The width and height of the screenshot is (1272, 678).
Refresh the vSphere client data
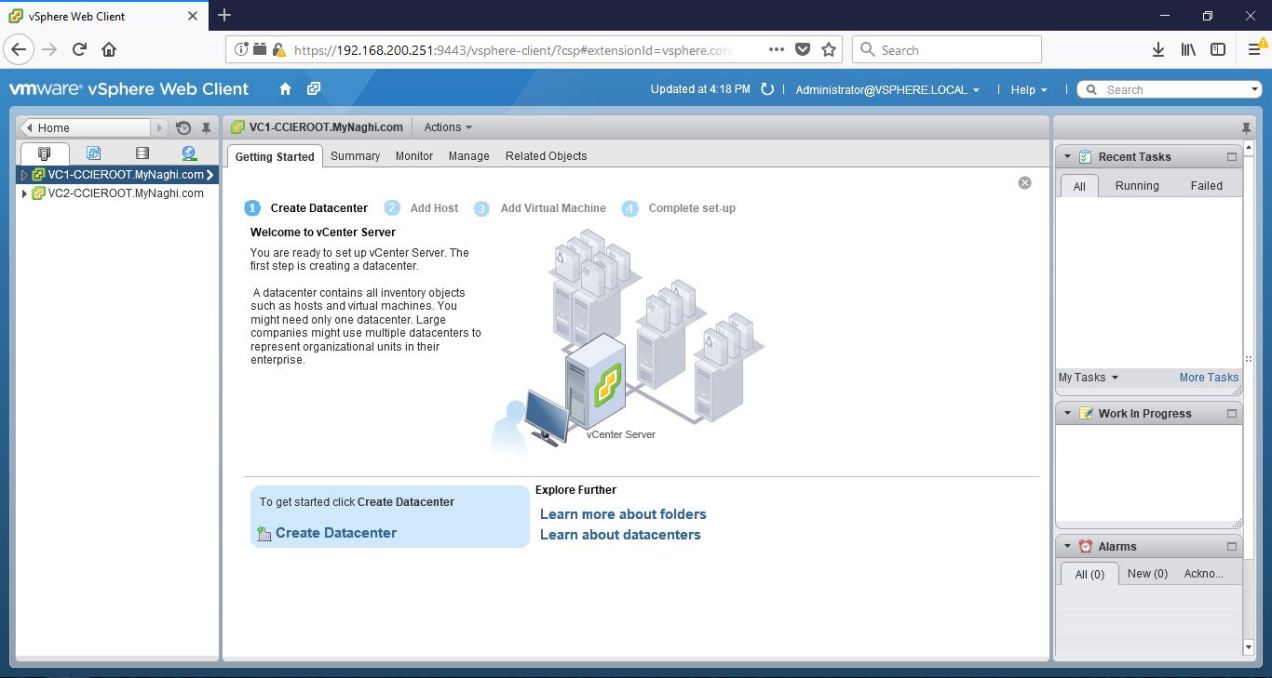click(x=767, y=89)
